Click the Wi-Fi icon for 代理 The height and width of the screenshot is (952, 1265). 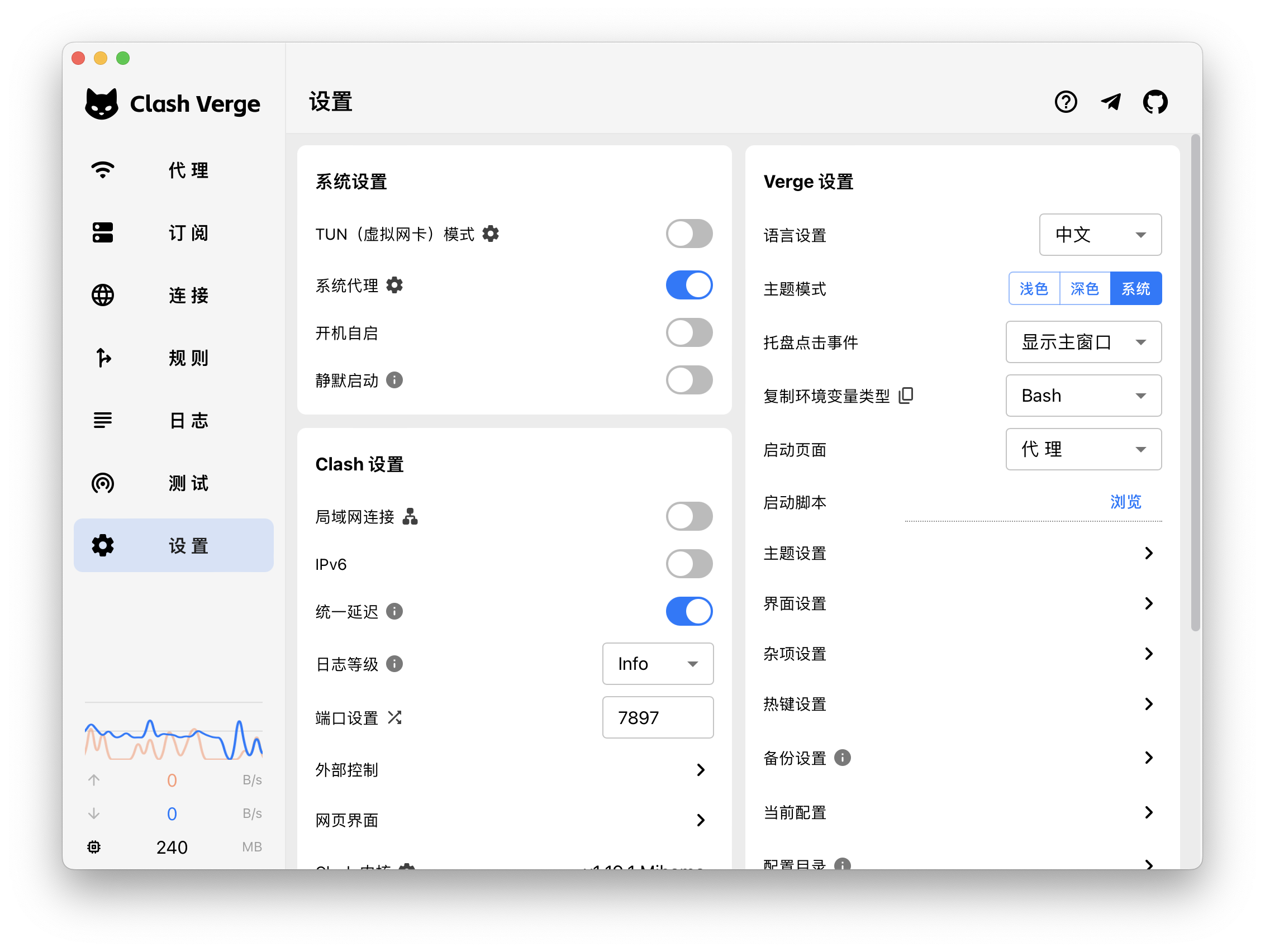[x=103, y=170]
